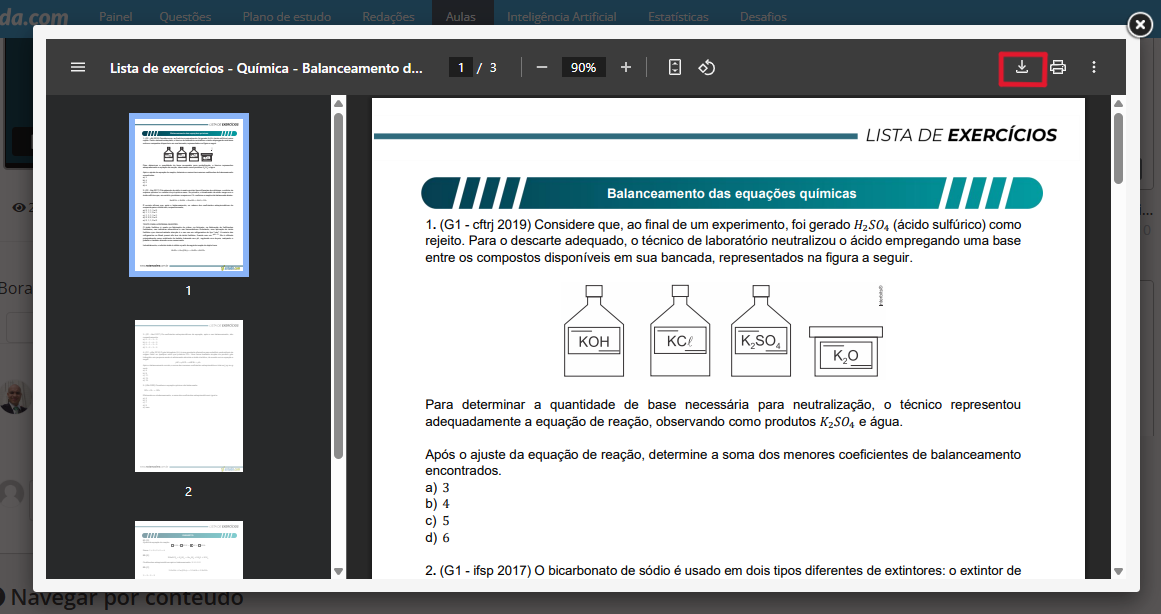1161x614 pixels.
Task: Toggle the PDF sidebar hamburger menu
Action: [x=78, y=67]
